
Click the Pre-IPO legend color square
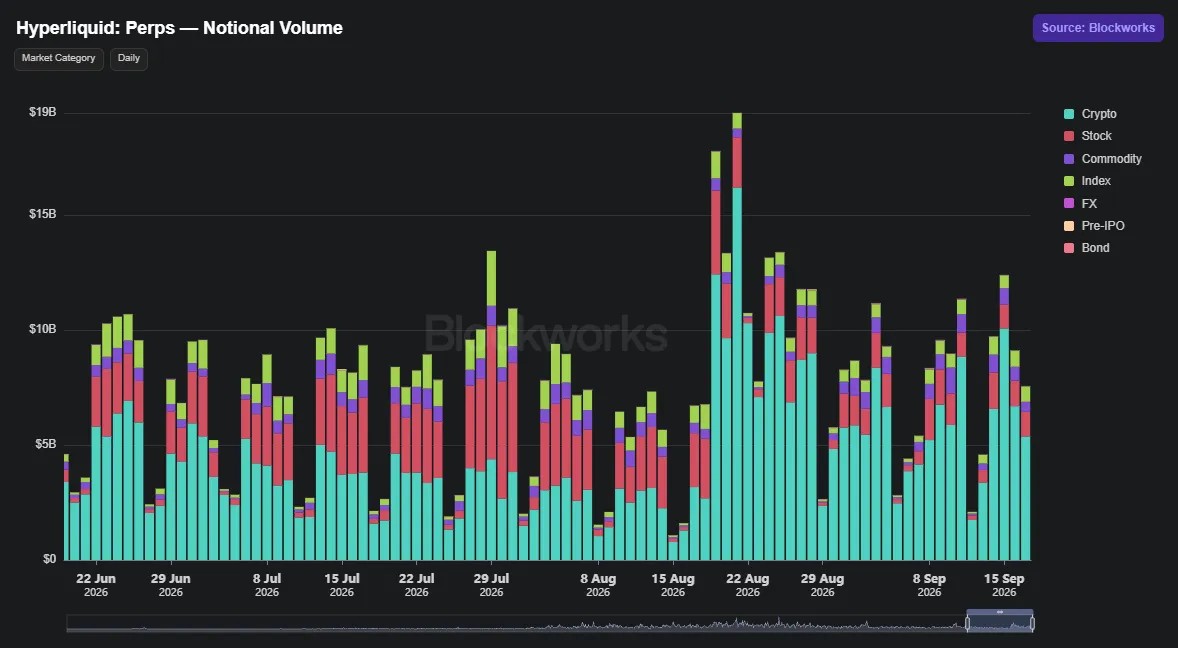1069,226
